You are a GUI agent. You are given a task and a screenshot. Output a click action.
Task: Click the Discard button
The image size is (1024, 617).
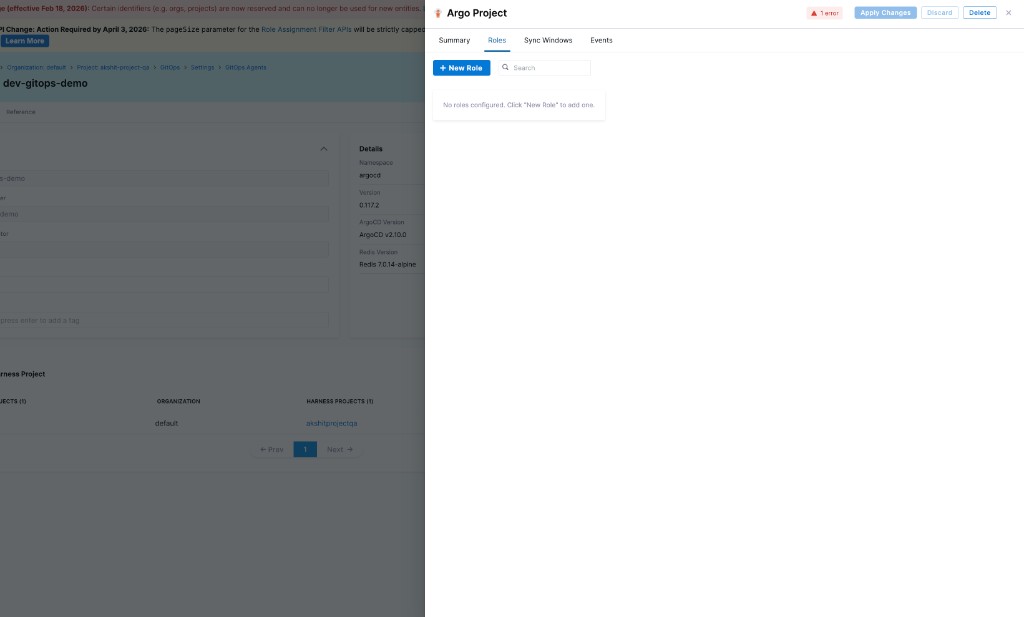click(x=940, y=12)
